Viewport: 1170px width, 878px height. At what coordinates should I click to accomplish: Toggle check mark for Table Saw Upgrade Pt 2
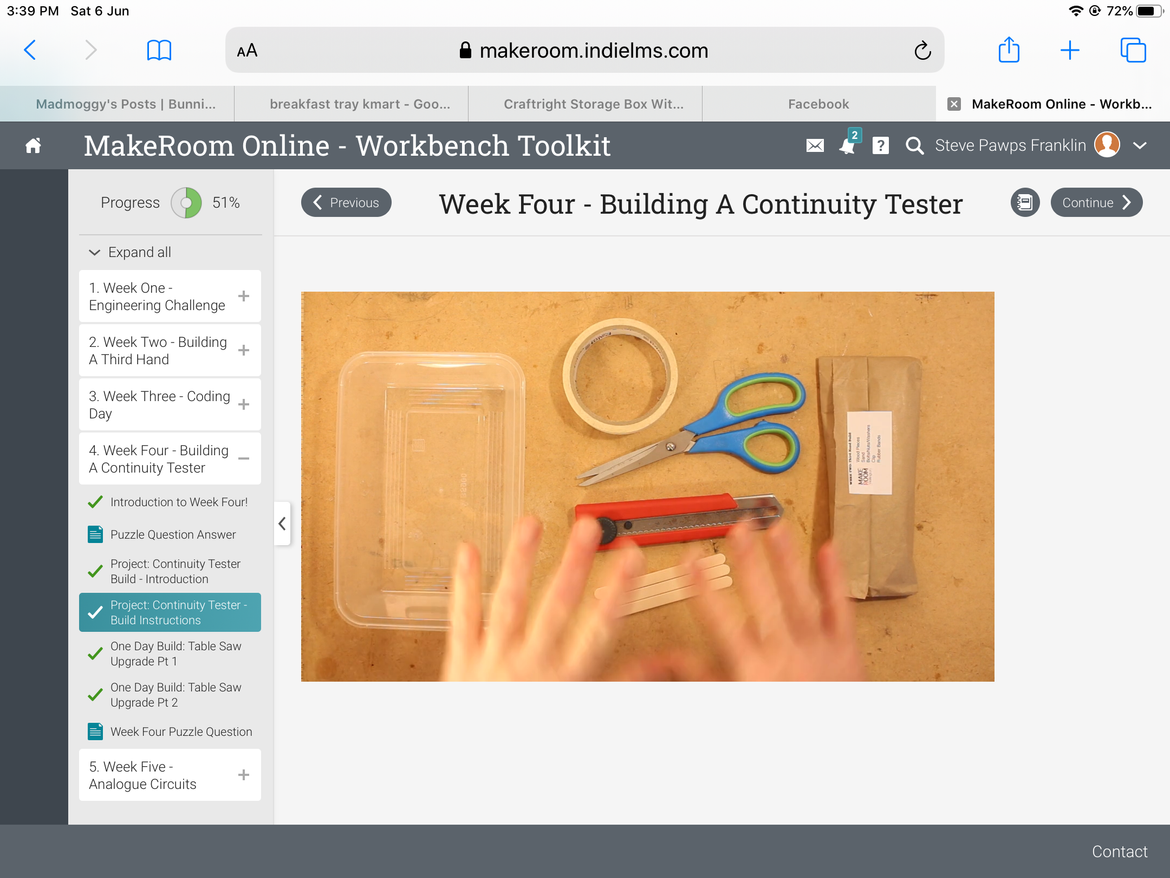point(95,695)
